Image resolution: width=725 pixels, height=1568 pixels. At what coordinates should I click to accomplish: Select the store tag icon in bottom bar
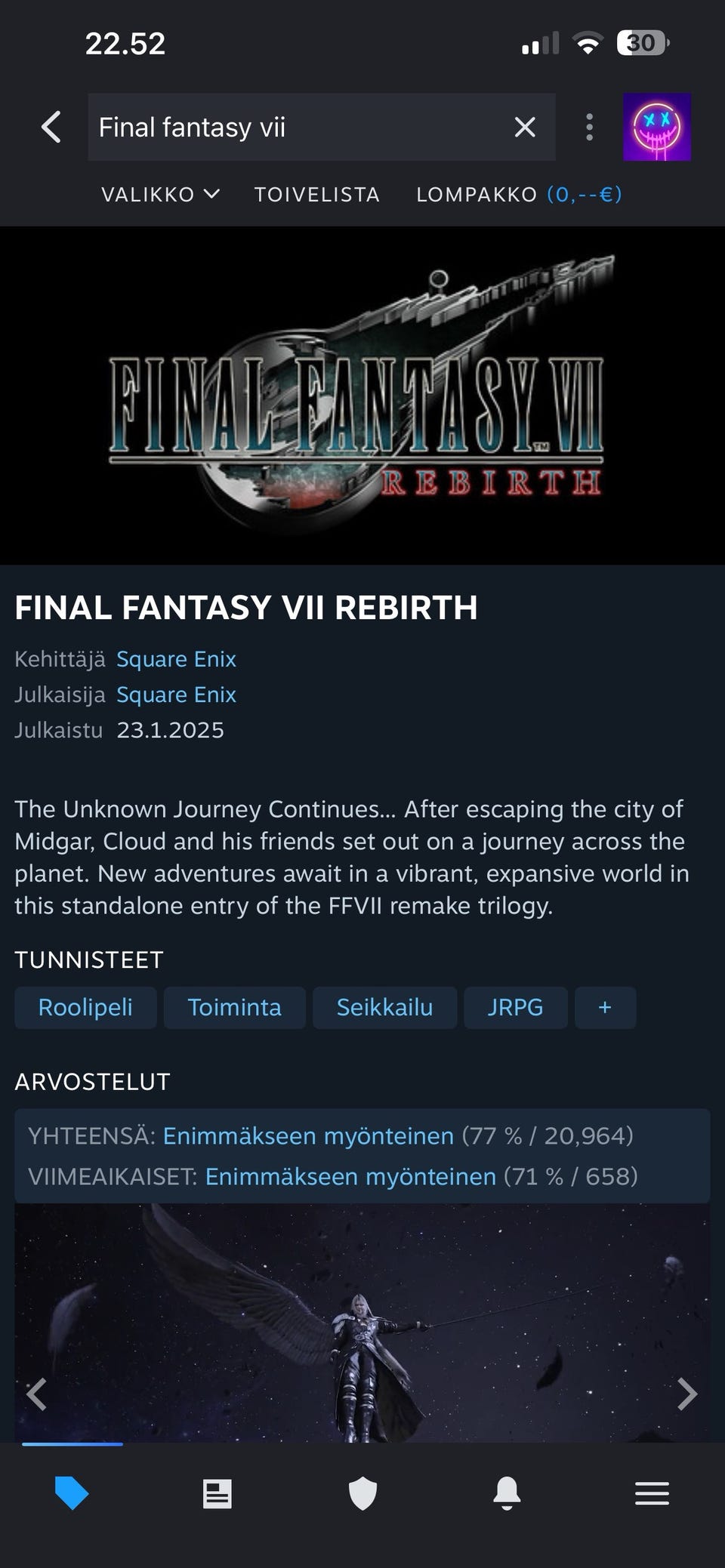point(72,1493)
